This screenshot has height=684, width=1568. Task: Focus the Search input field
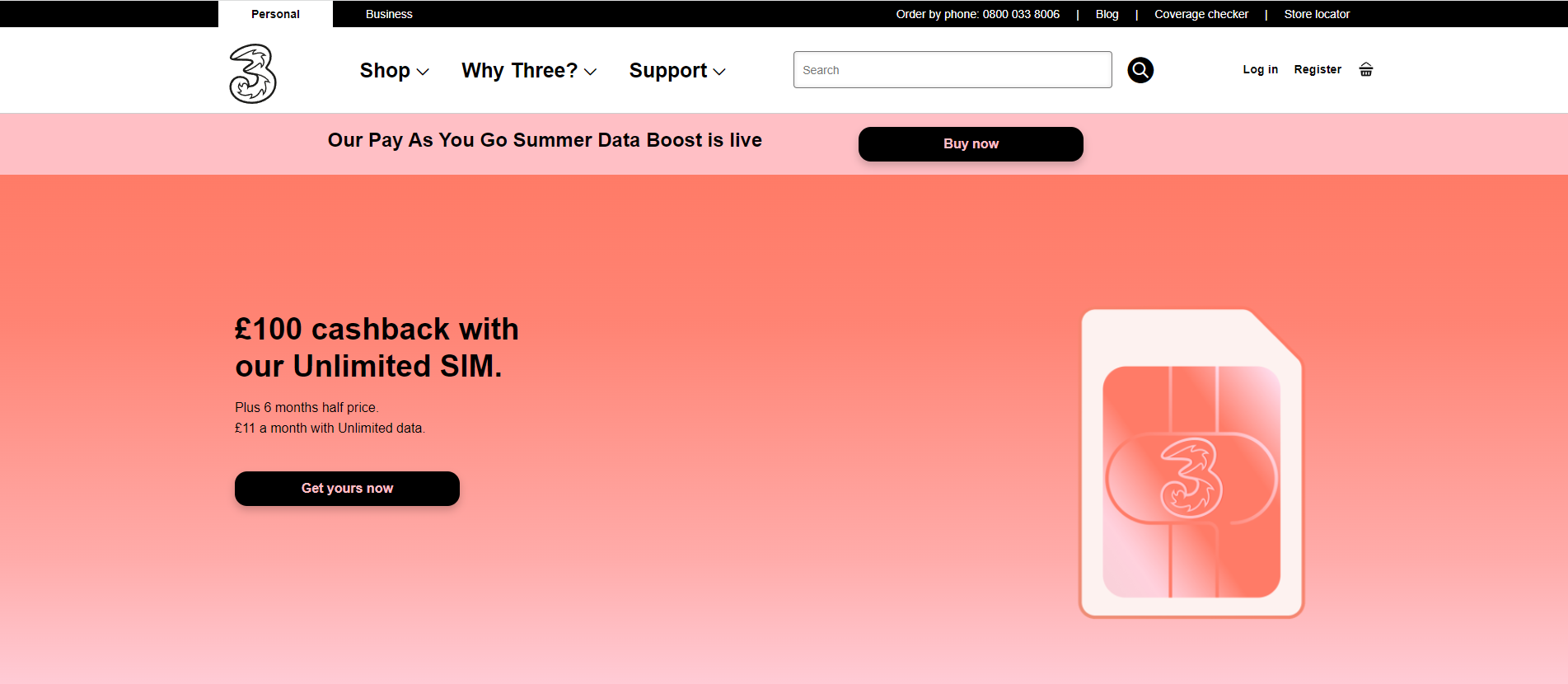(x=953, y=70)
